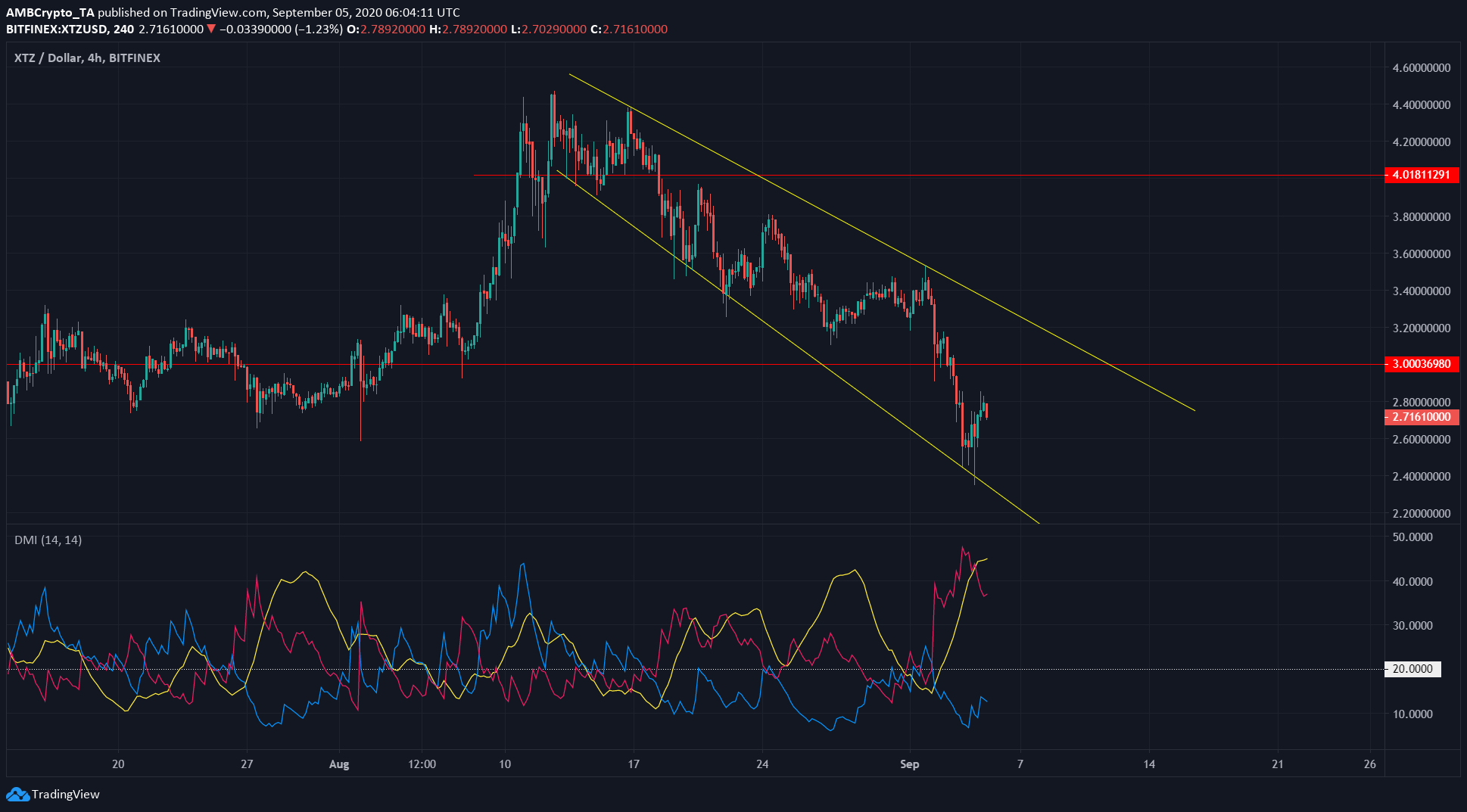Click the open value O:2.78920000

coord(386,29)
